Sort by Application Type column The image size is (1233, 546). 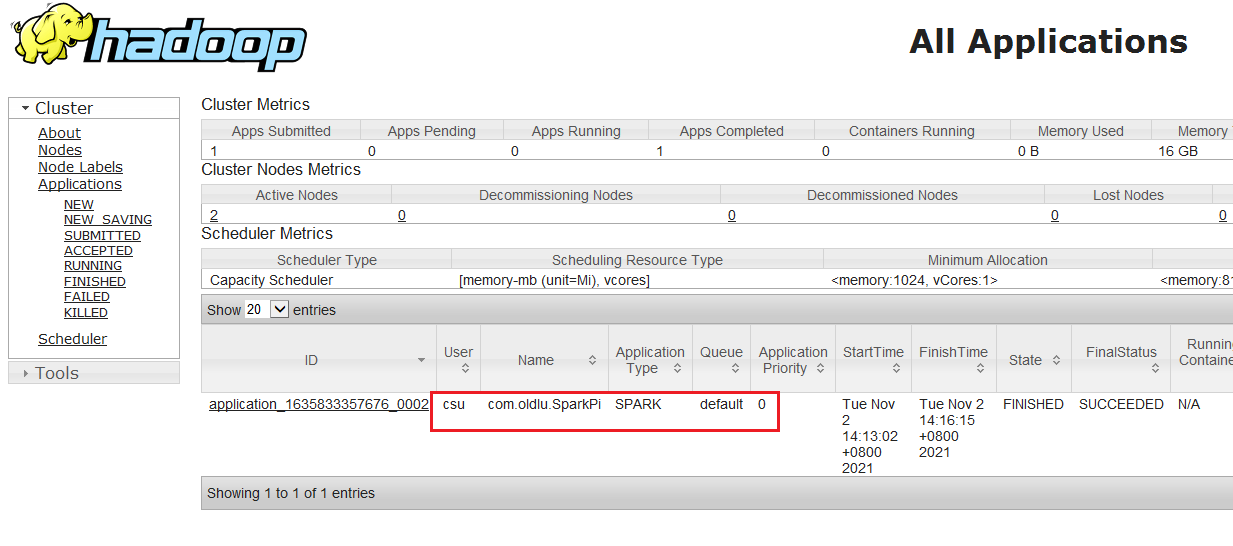(x=650, y=359)
